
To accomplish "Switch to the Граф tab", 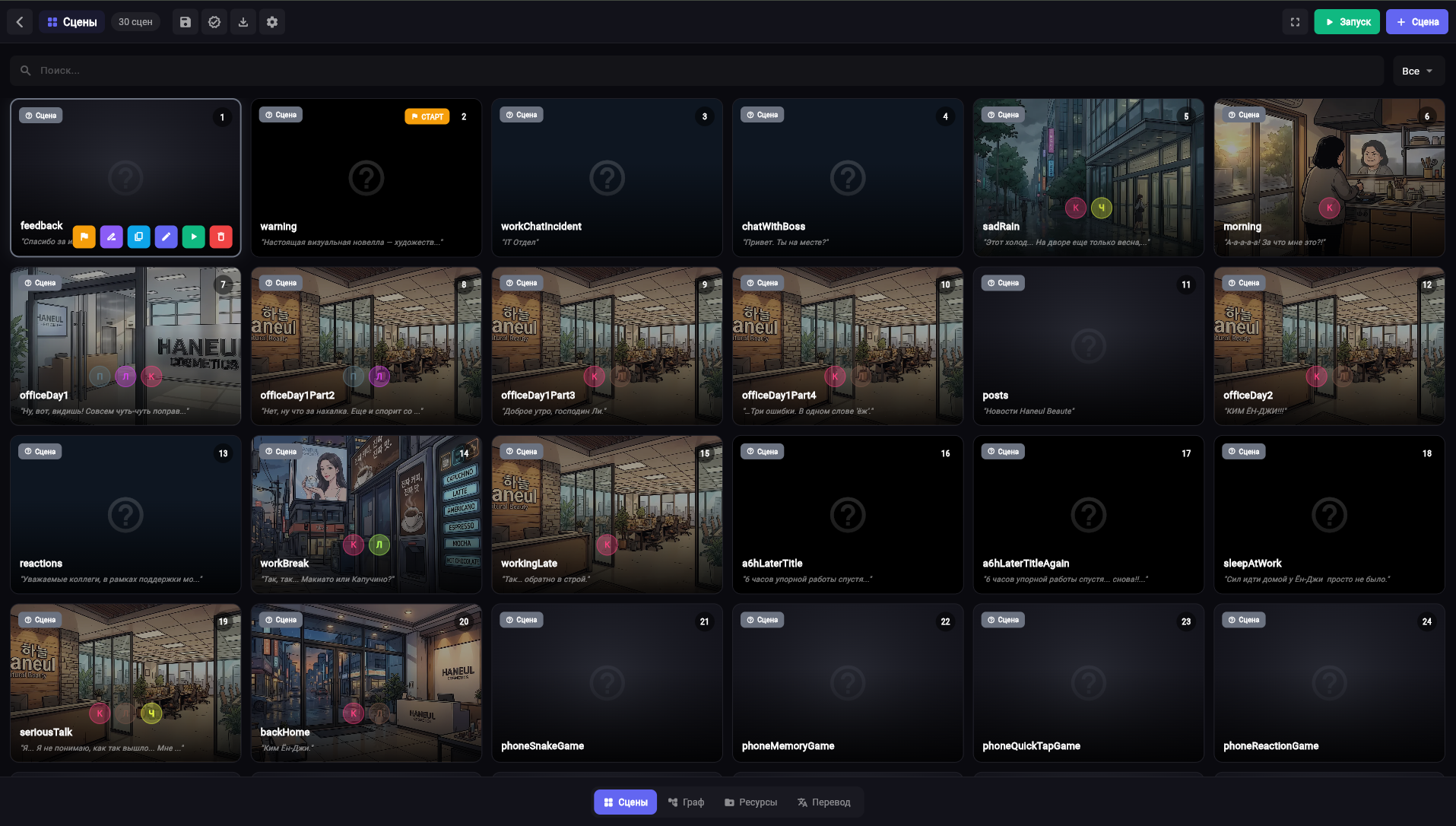I will click(686, 802).
